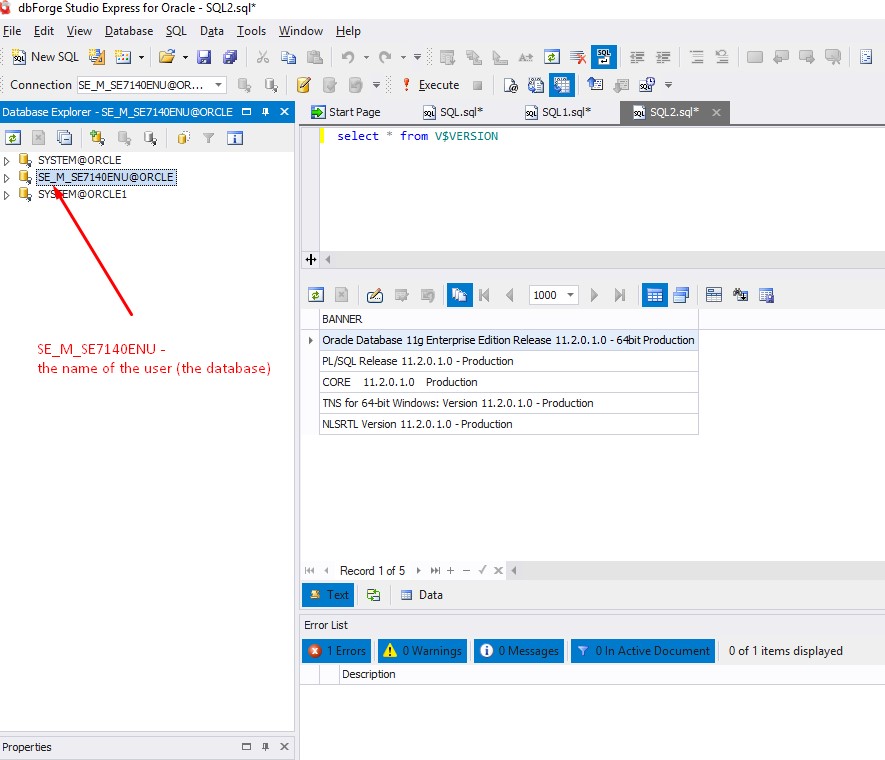Select SYSTEM@ORCLE connection in explorer
The height and width of the screenshot is (760, 885).
pyautogui.click(x=80, y=160)
